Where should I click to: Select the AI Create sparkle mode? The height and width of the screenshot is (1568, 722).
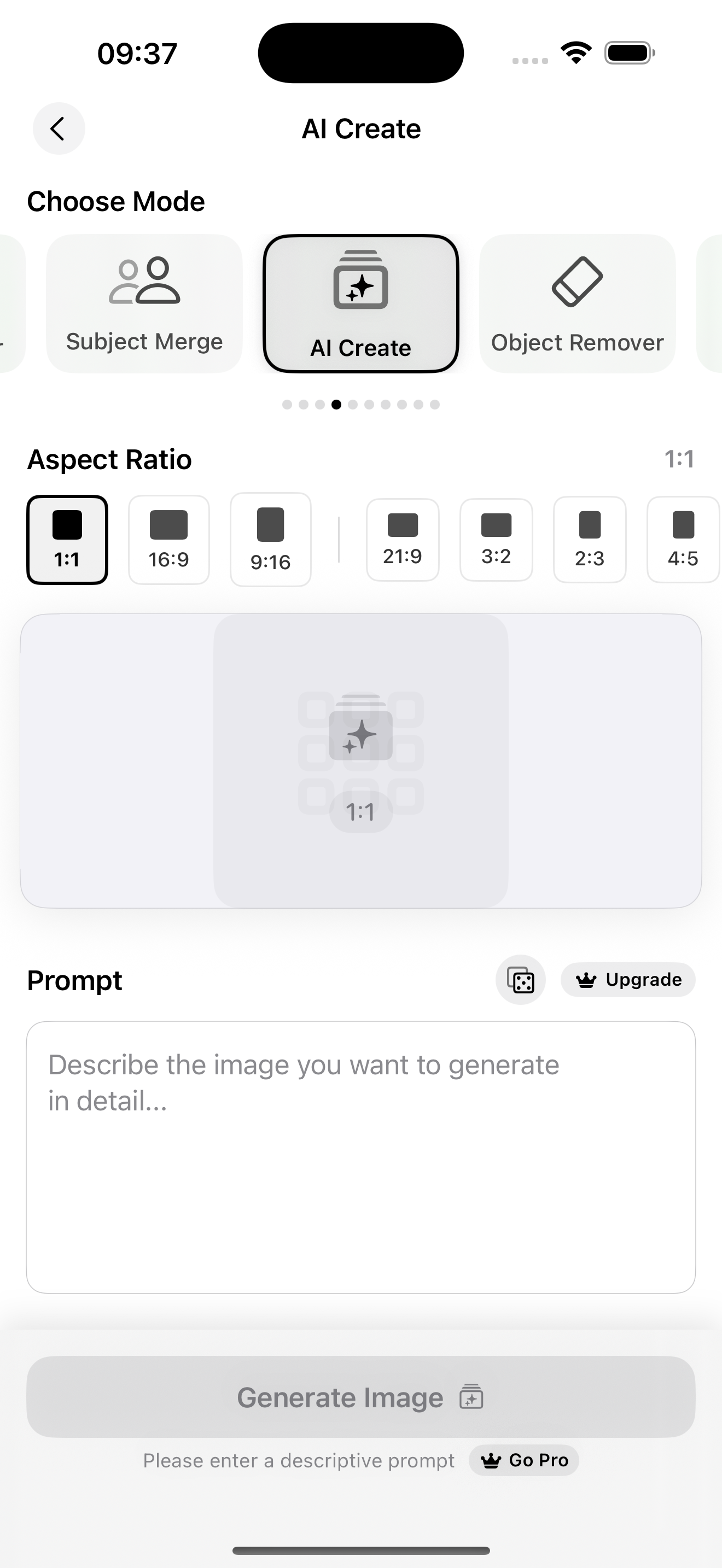[360, 303]
